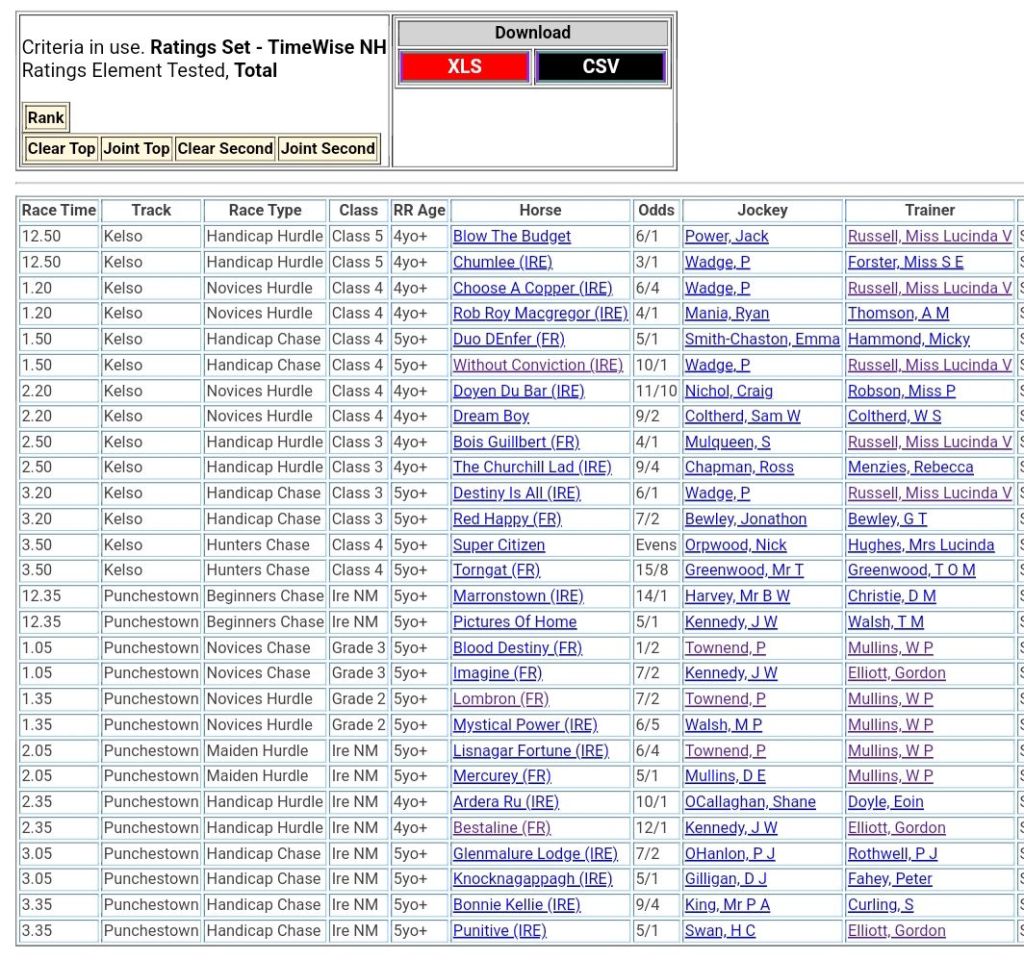1024x961 pixels.
Task: Open jockey link OCallaghan, Shane
Action: click(x=749, y=802)
